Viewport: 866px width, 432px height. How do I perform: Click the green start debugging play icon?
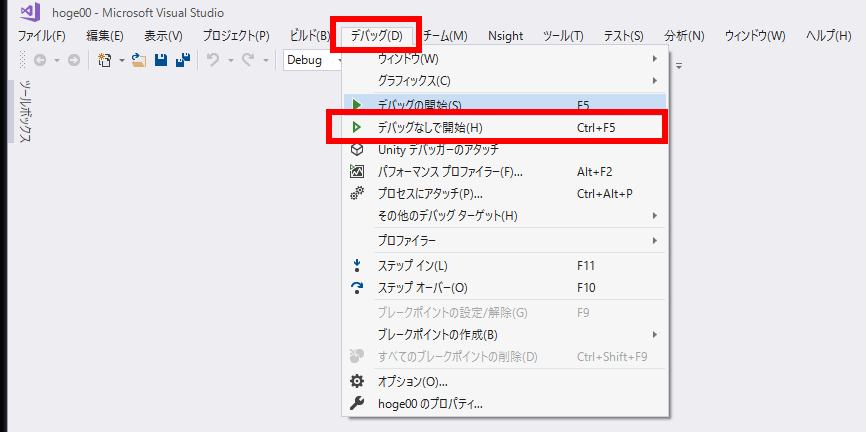pyautogui.click(x=357, y=104)
